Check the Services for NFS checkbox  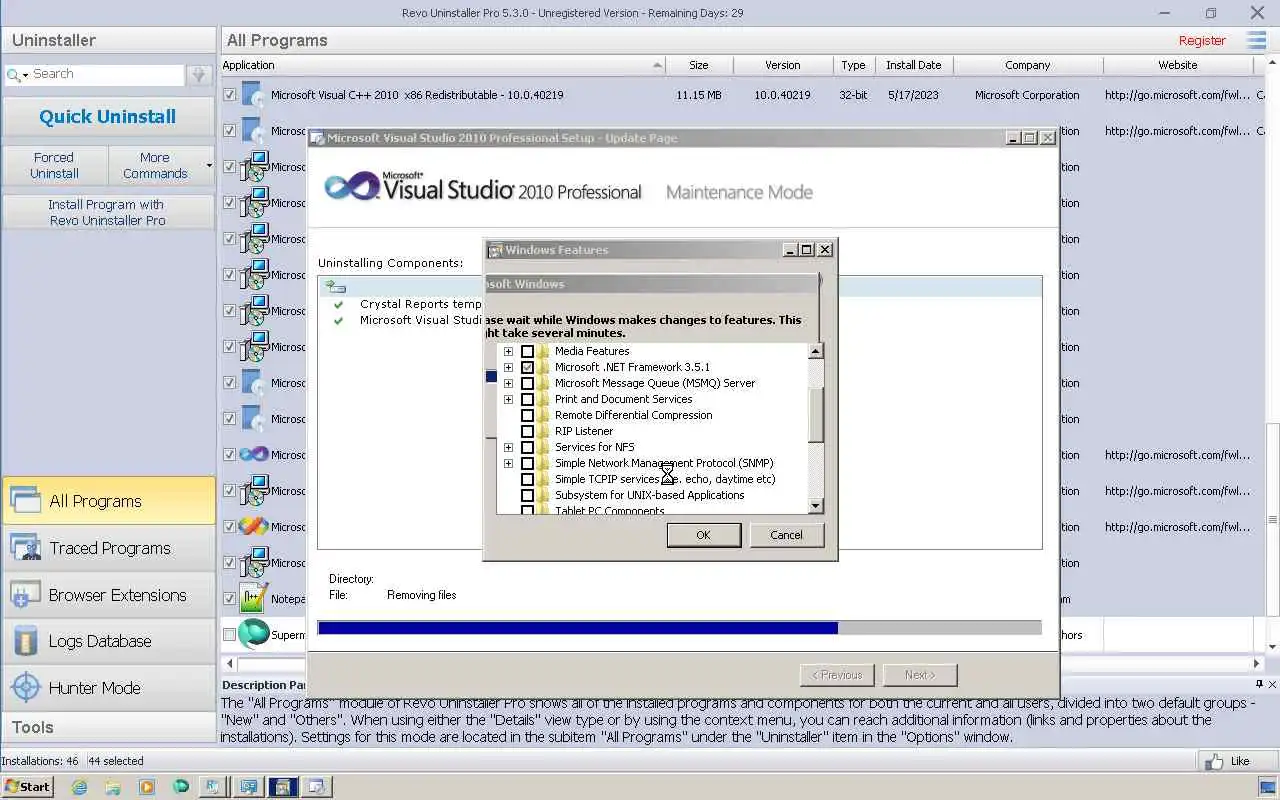point(527,447)
